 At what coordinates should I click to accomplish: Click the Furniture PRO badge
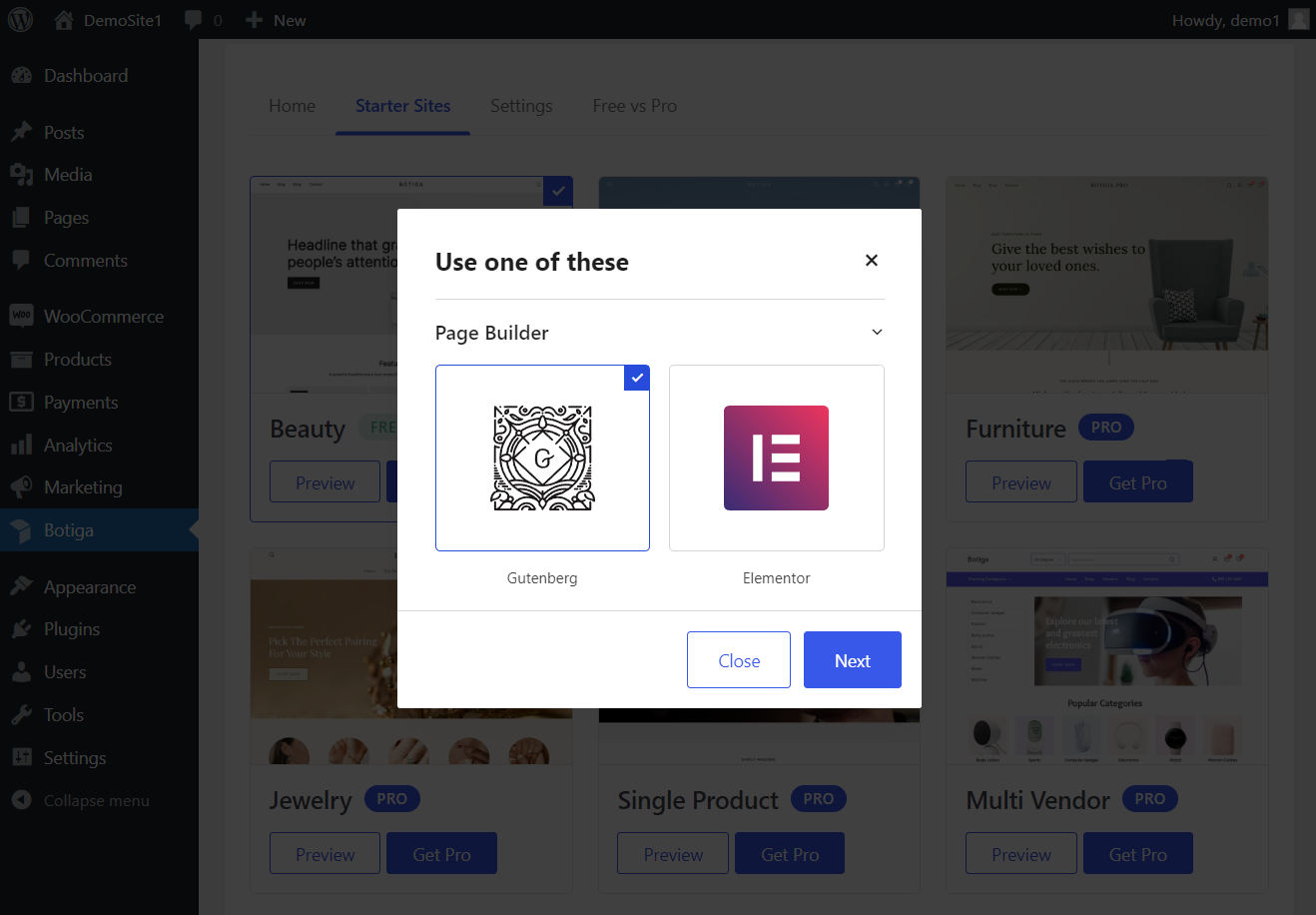(1106, 428)
